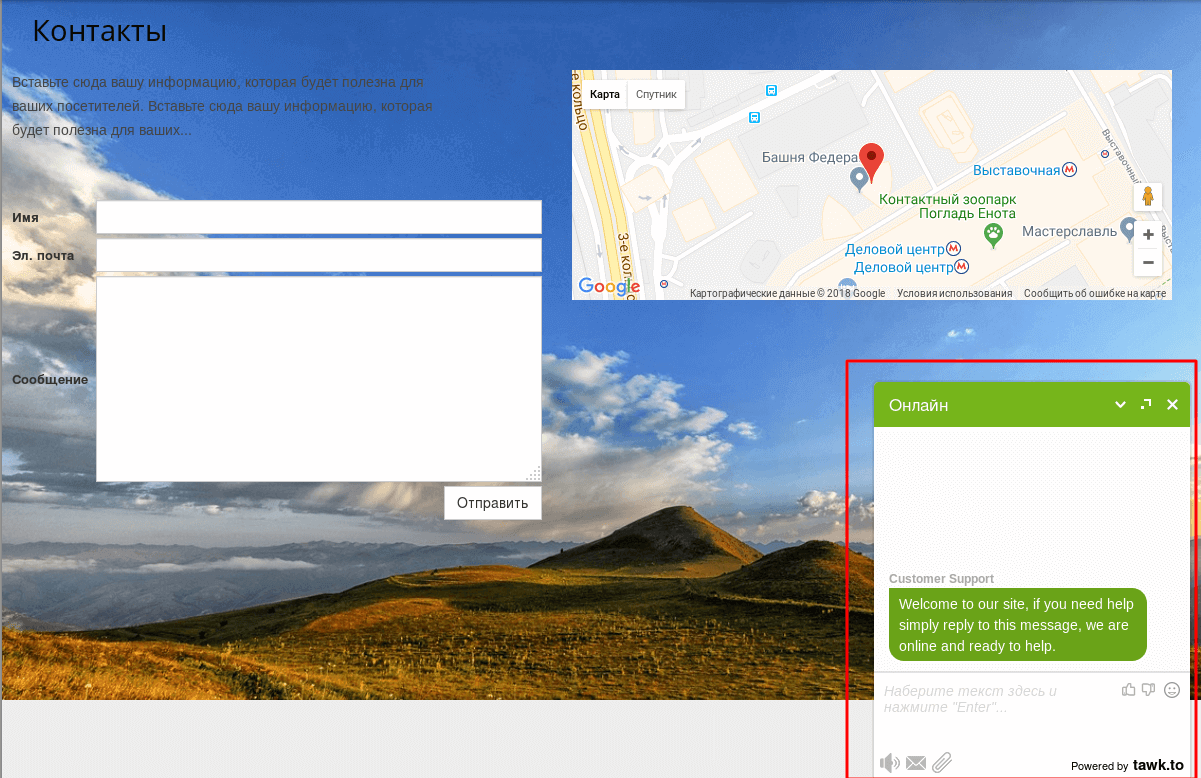This screenshot has height=778, width=1201.
Task: Click the Контакты page heading
Action: point(99,31)
